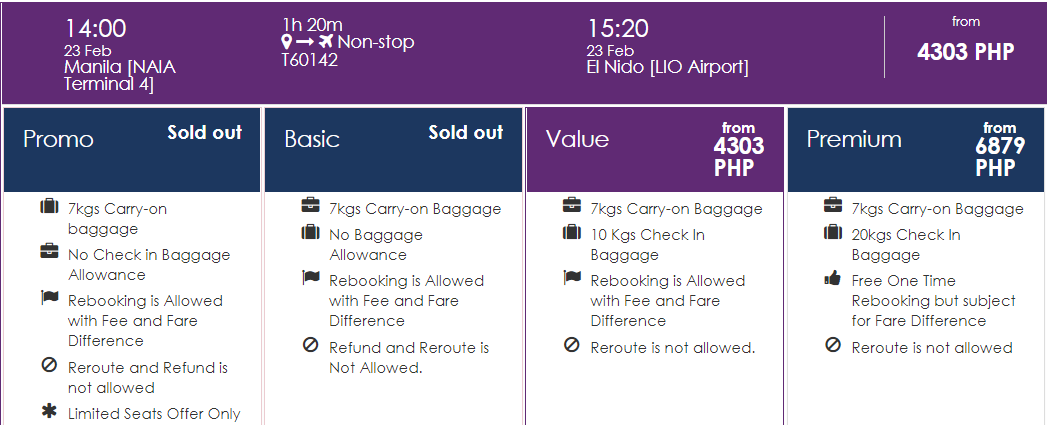Click the luggage icon beside 20kgs Check In Baggage
This screenshot has width=1047, height=425.
832,233
